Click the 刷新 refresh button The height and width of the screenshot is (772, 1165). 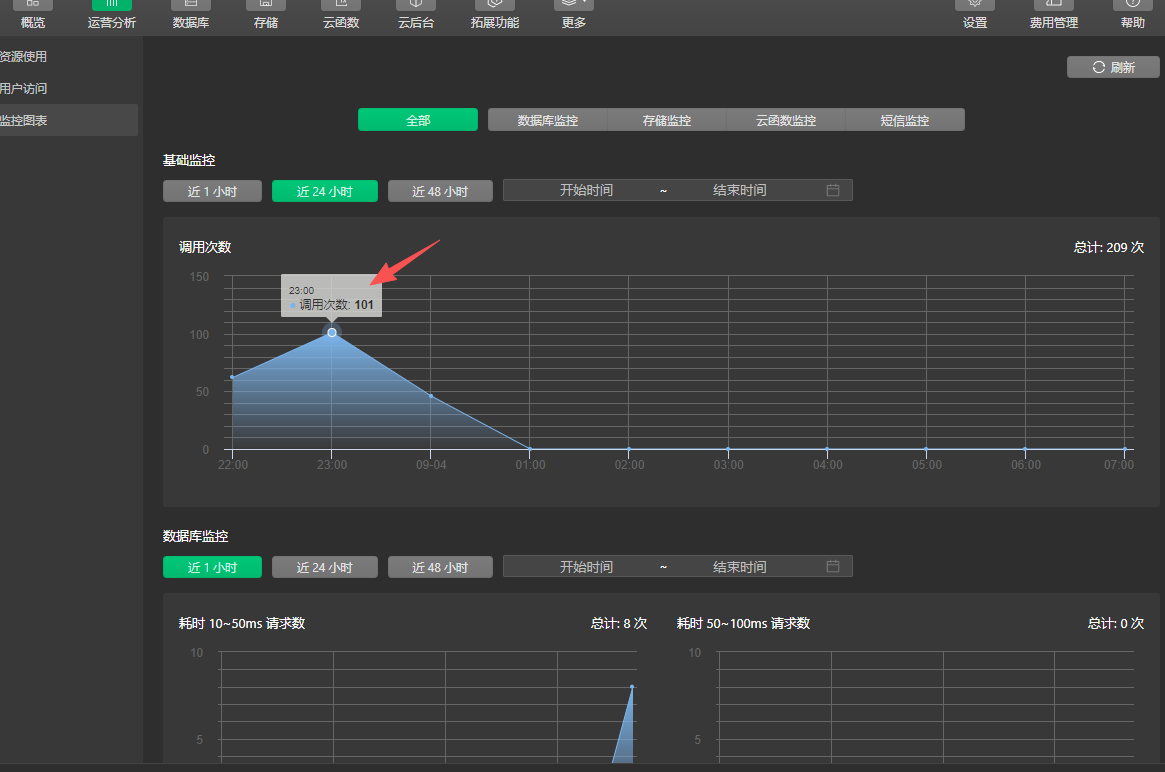click(x=1113, y=67)
